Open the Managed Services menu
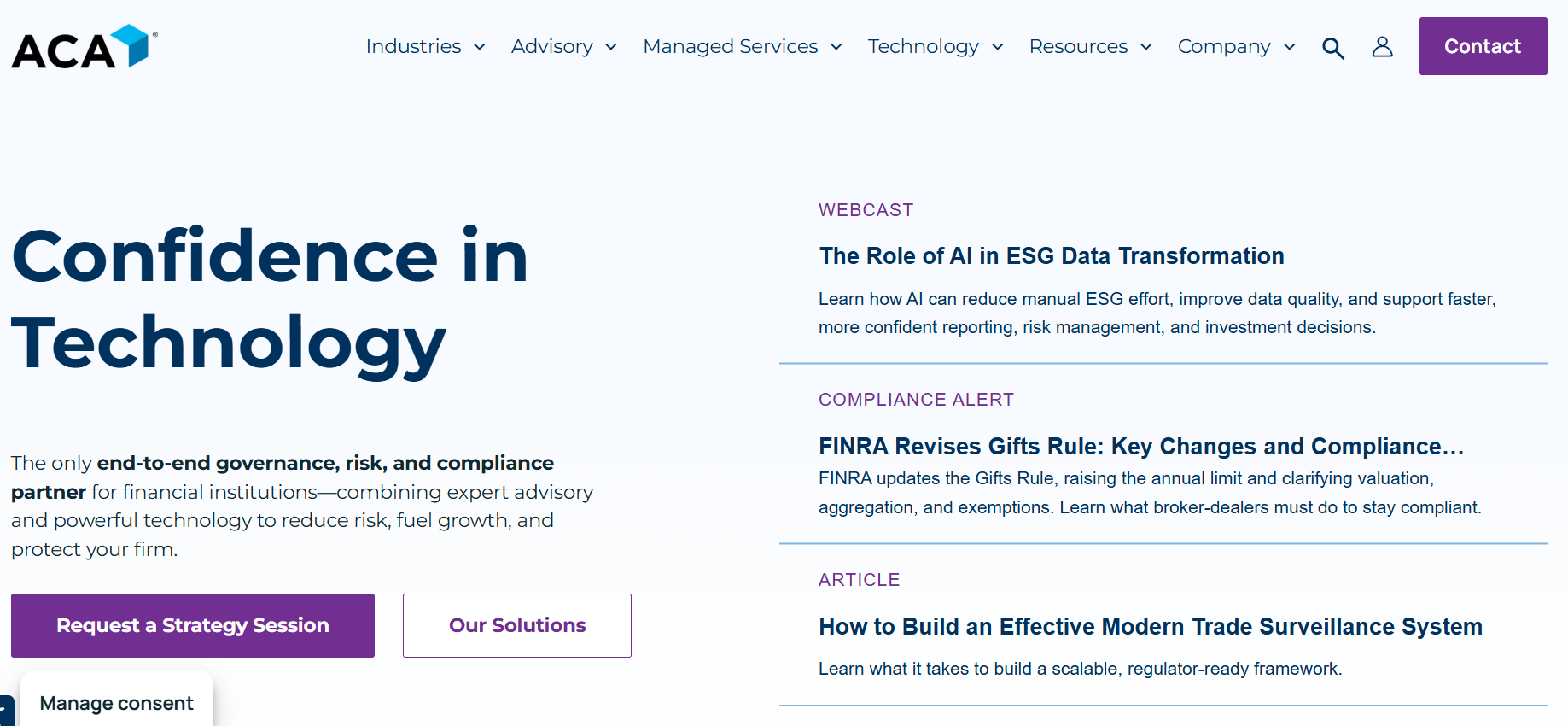Viewport: 1568px width, 726px height. pyautogui.click(x=730, y=46)
